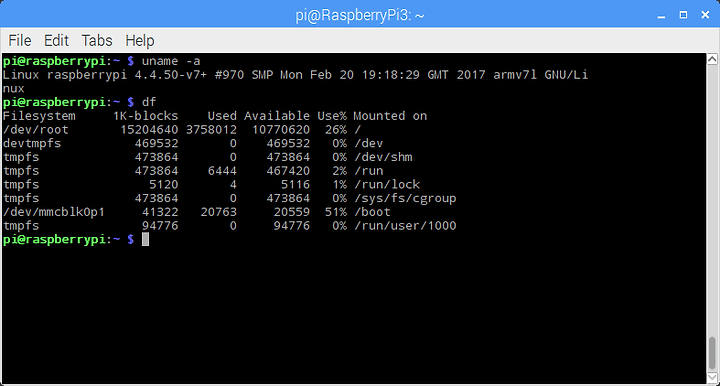Click the 'uname -a' command text
Image resolution: width=720 pixels, height=386 pixels.
[x=171, y=61]
